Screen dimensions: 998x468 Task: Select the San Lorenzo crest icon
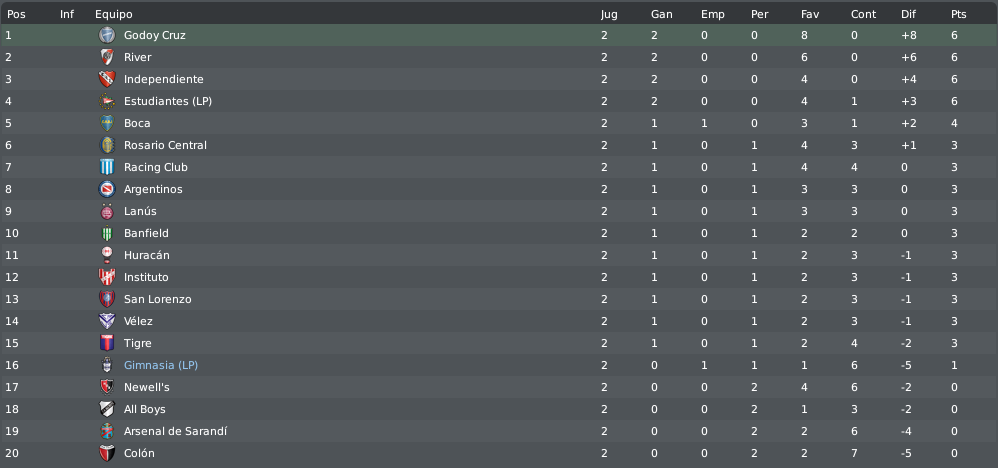click(x=107, y=299)
